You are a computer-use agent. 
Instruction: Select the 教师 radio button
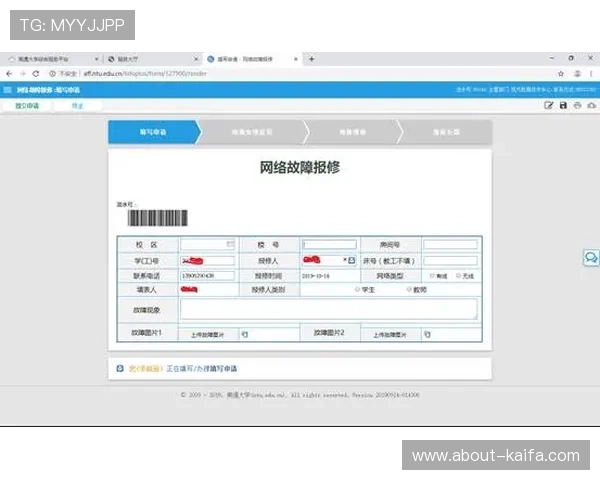[x=409, y=289]
